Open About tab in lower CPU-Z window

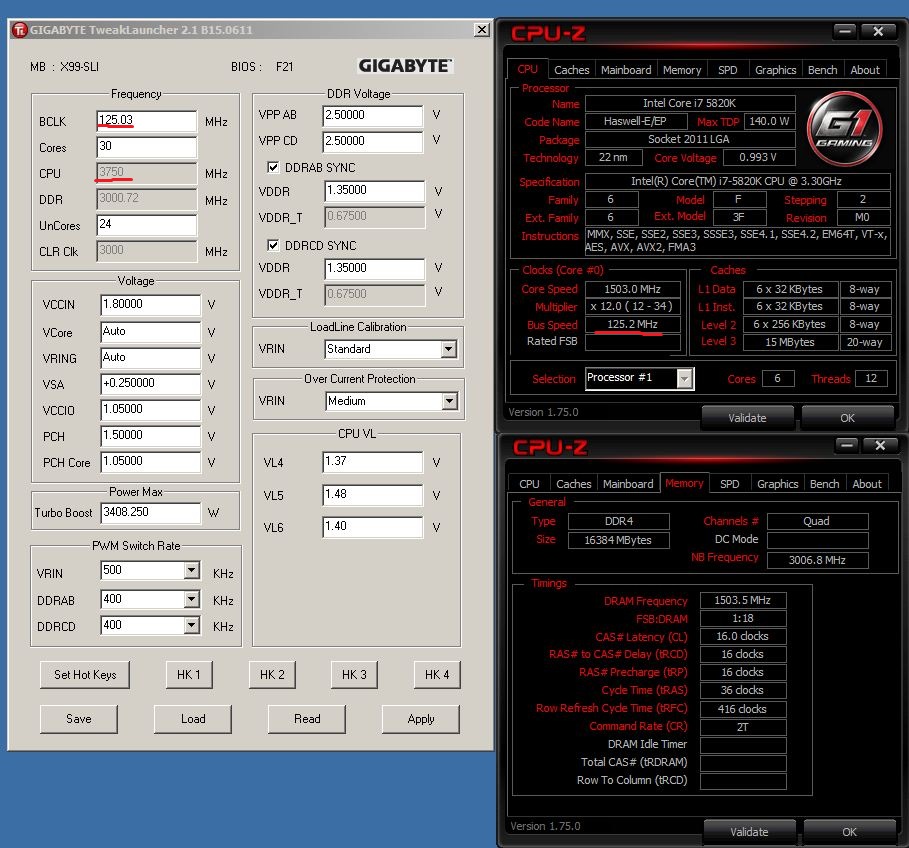pyautogui.click(x=867, y=484)
